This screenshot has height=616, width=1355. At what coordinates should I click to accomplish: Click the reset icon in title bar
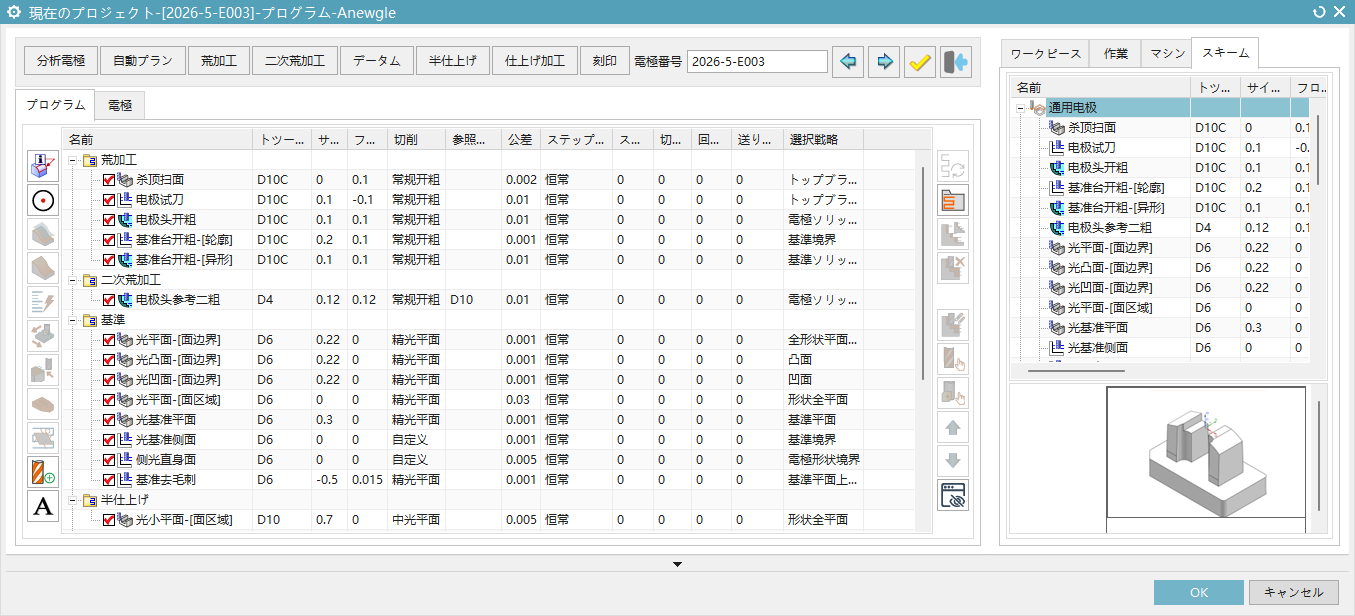[1319, 11]
